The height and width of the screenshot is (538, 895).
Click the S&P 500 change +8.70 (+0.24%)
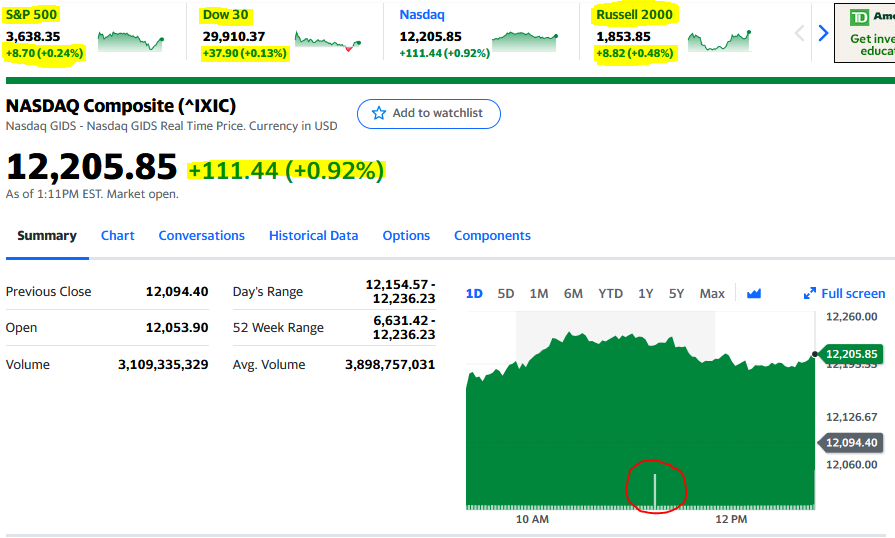point(45,54)
